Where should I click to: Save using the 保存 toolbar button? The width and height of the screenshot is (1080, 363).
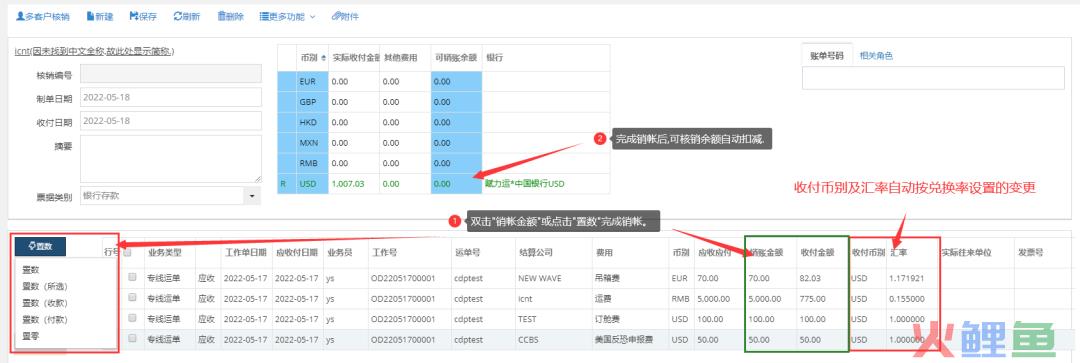click(143, 17)
